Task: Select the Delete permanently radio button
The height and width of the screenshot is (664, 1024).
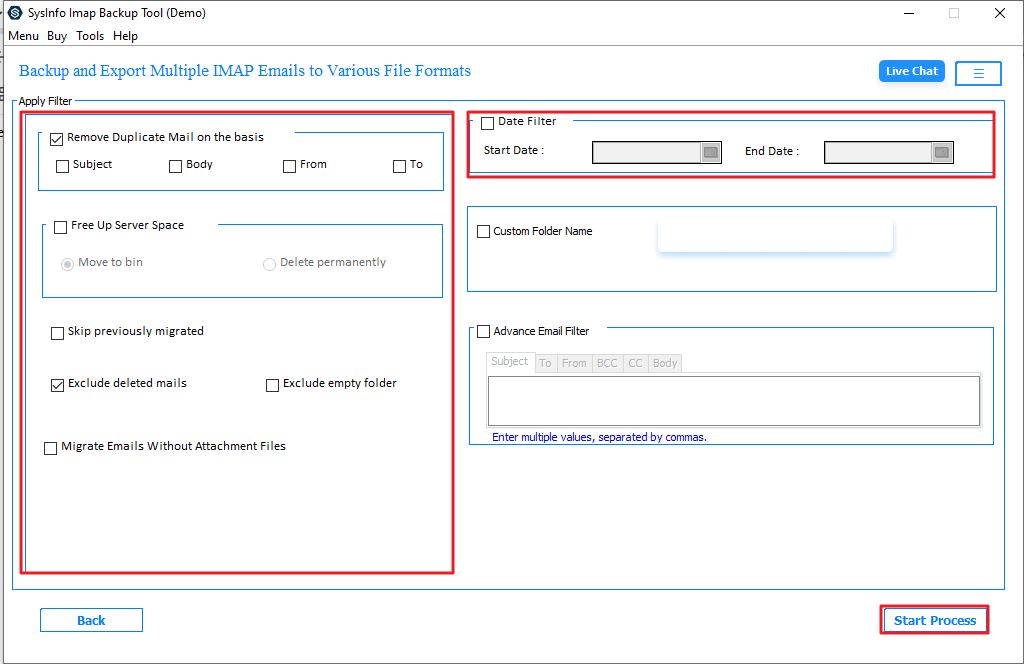Action: (x=269, y=264)
